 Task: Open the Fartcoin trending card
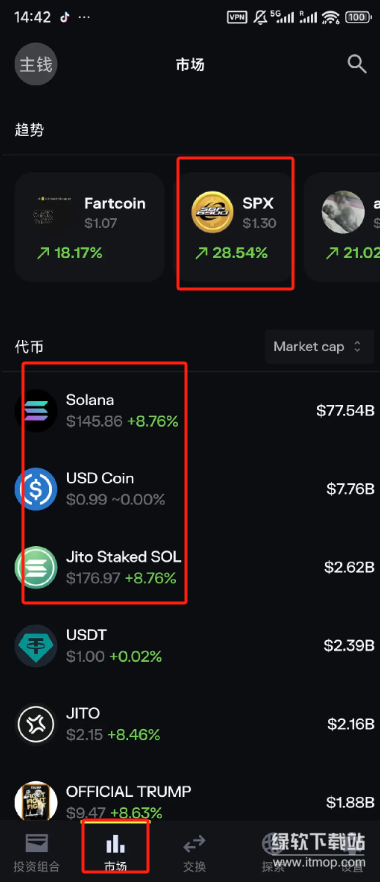pos(89,227)
